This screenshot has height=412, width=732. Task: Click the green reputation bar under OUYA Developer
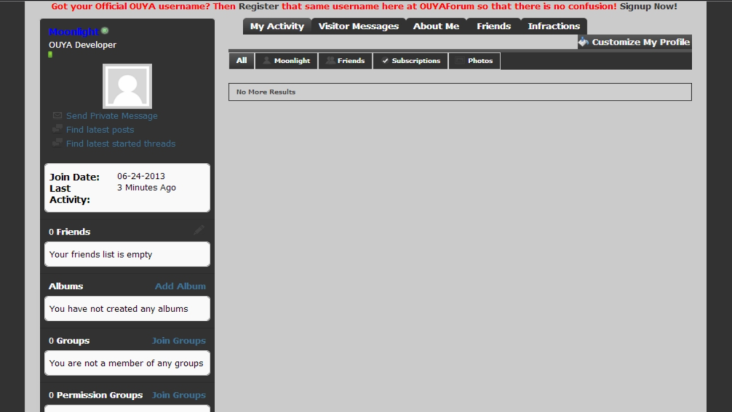pos(50,55)
